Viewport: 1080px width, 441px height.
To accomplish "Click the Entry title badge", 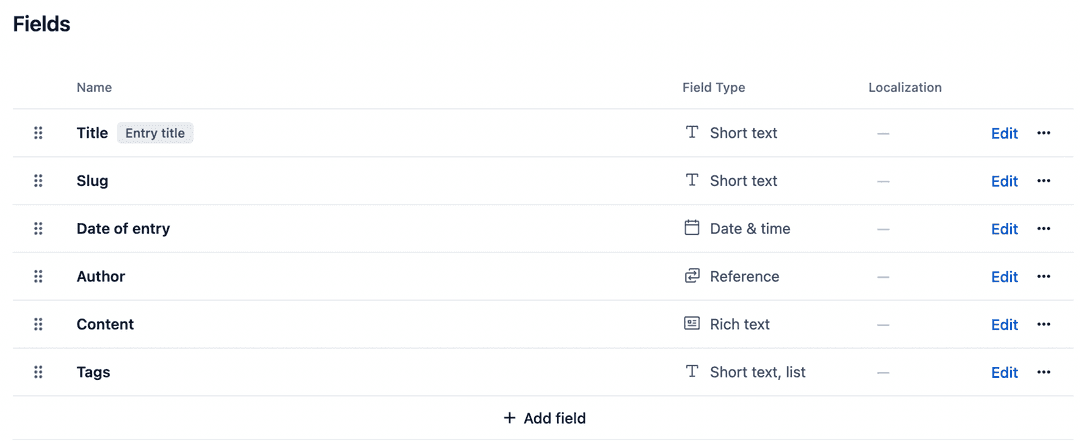I will (x=155, y=133).
